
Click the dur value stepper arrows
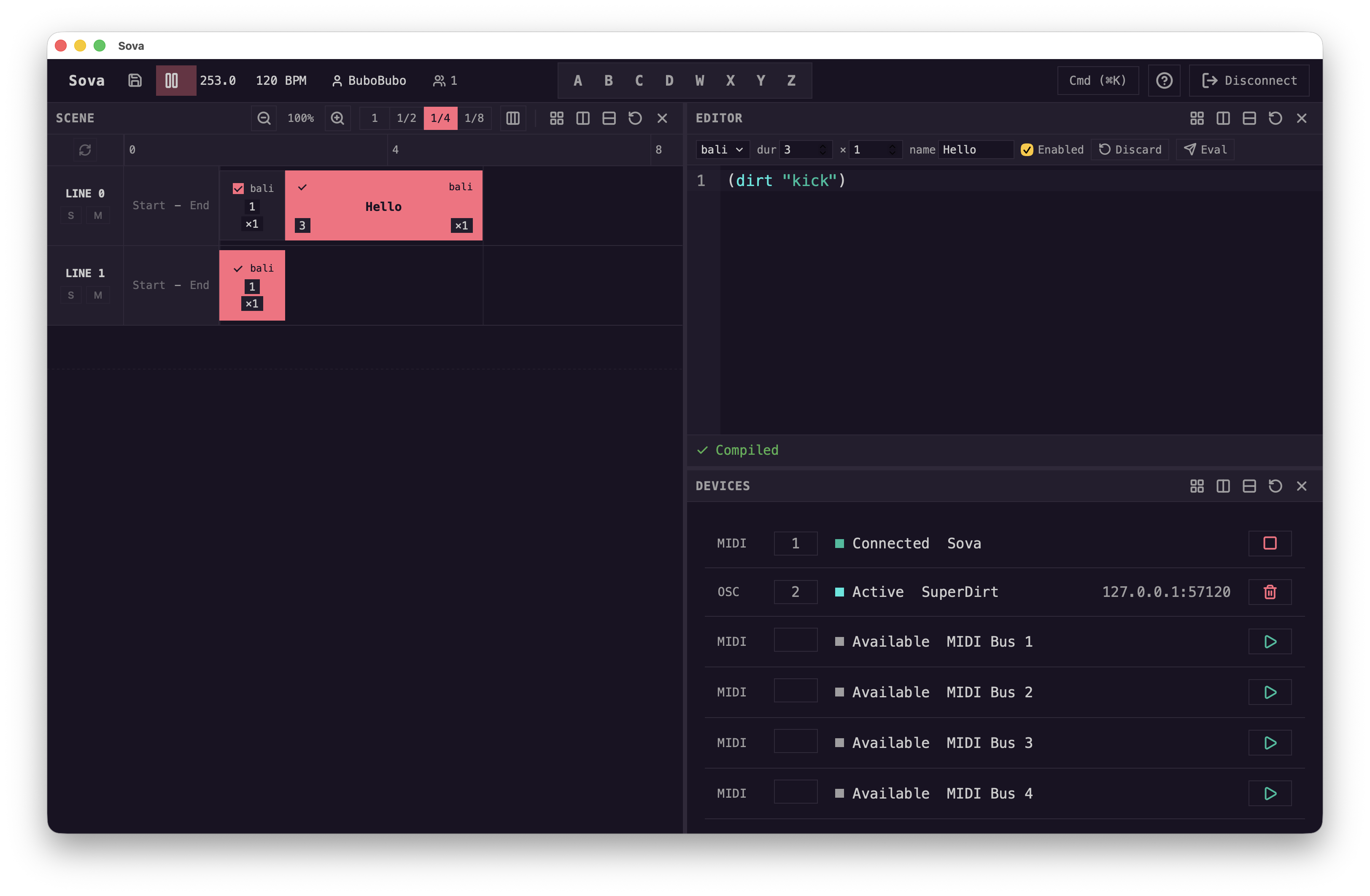point(823,150)
